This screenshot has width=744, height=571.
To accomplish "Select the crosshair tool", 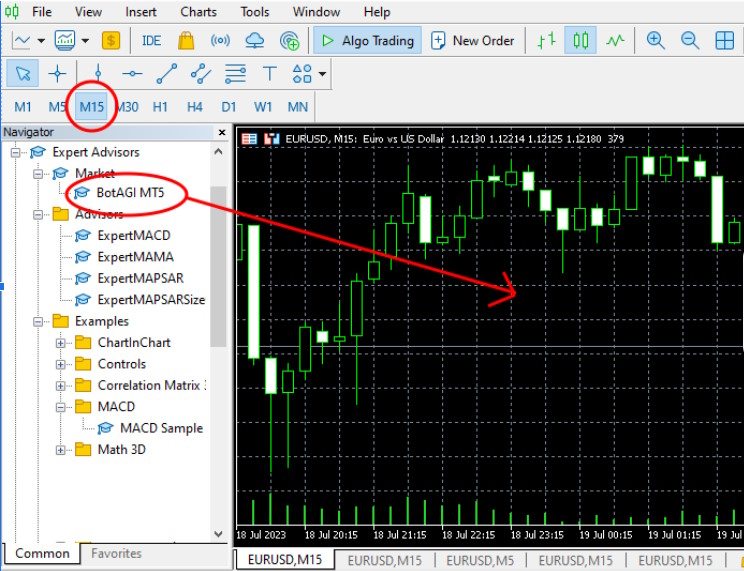I will pos(57,74).
